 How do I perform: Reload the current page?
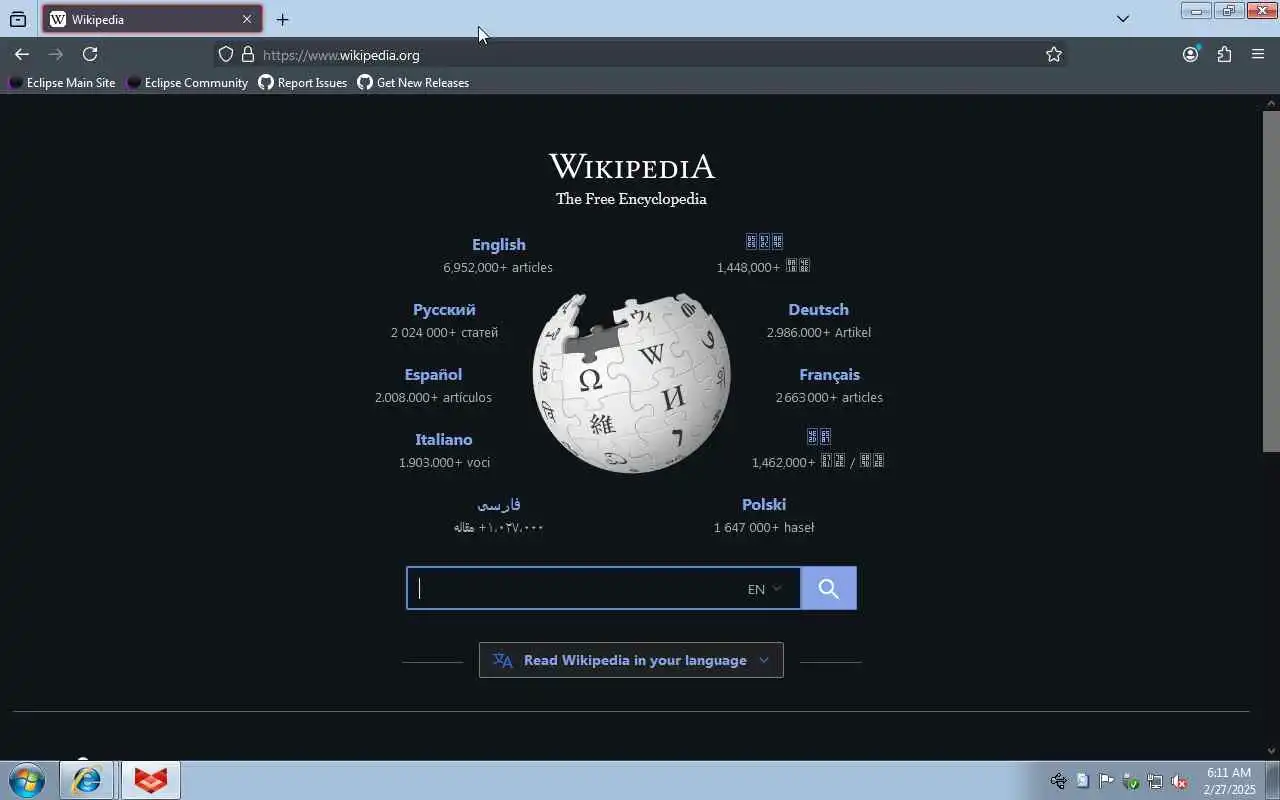coord(90,54)
